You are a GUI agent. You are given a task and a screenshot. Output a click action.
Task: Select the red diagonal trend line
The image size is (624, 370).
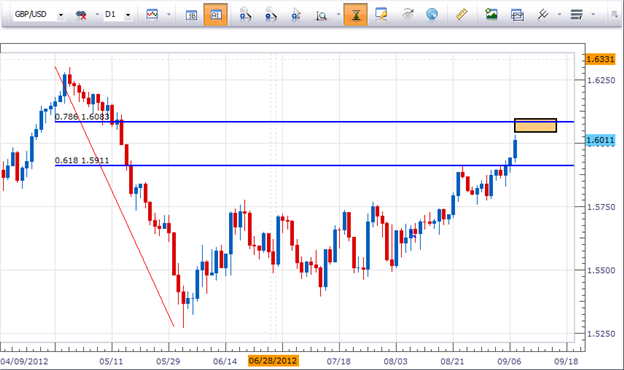(x=115, y=197)
